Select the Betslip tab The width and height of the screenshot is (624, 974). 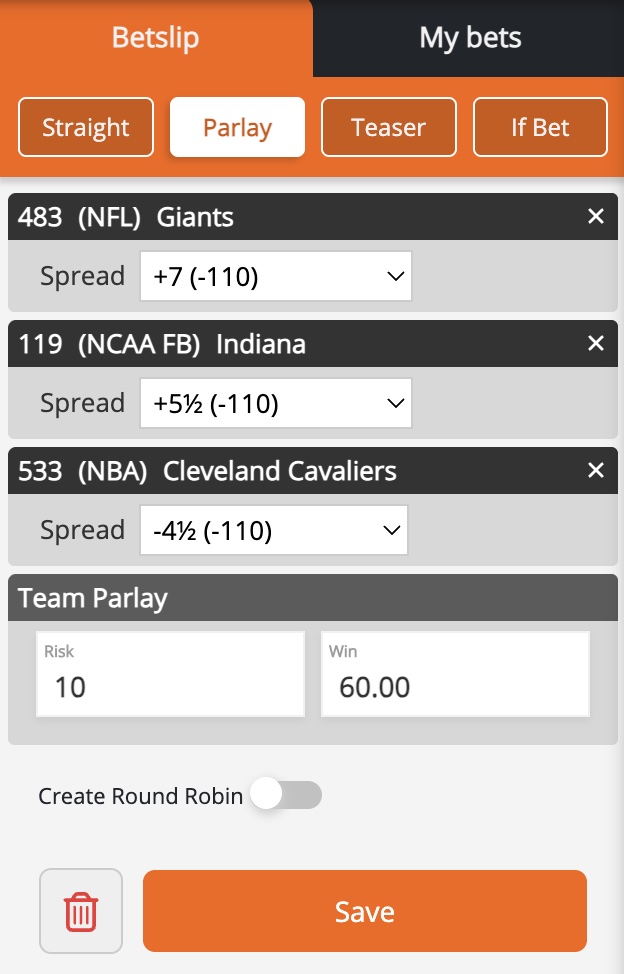pos(156,37)
